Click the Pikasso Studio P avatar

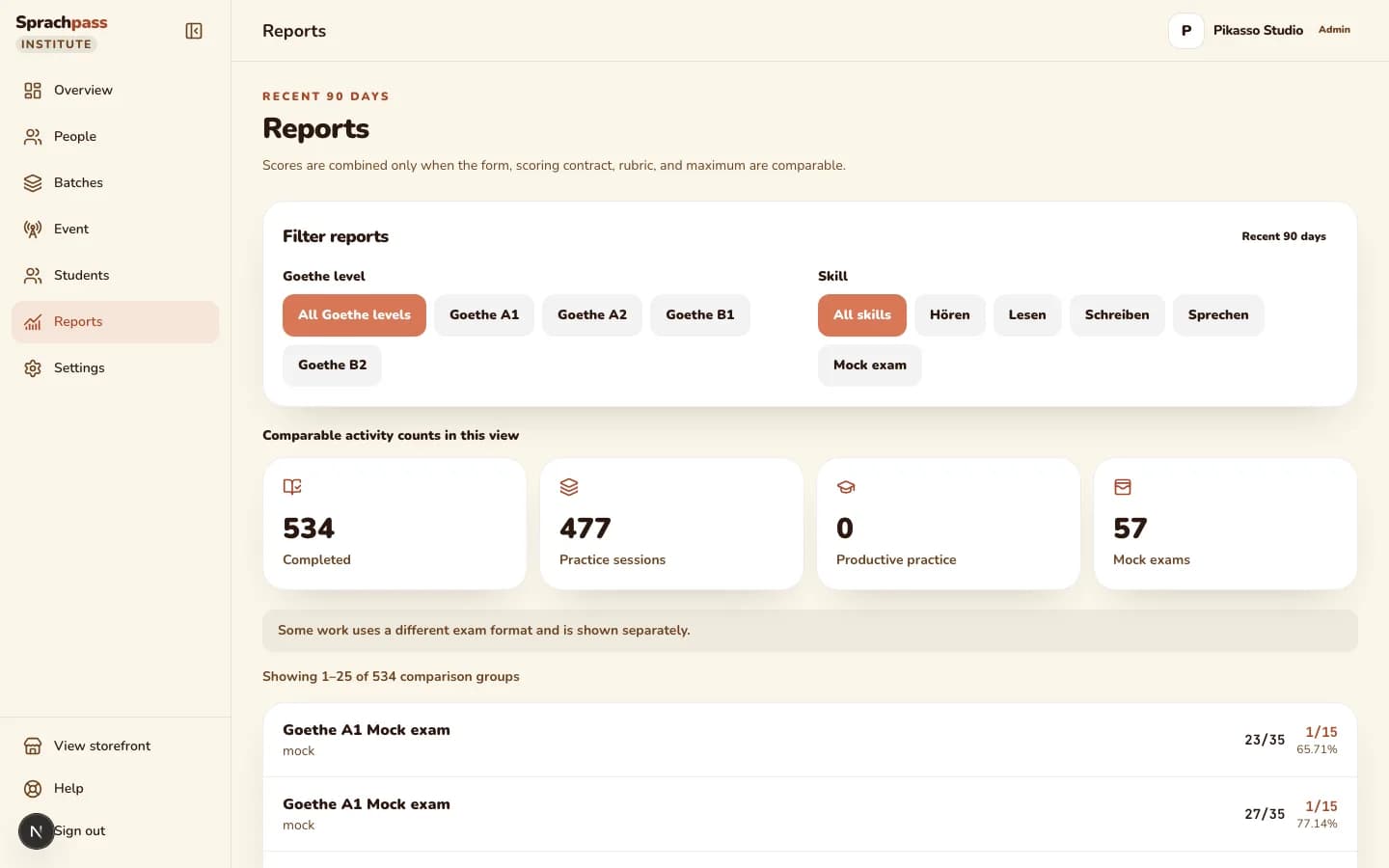pyautogui.click(x=1186, y=31)
